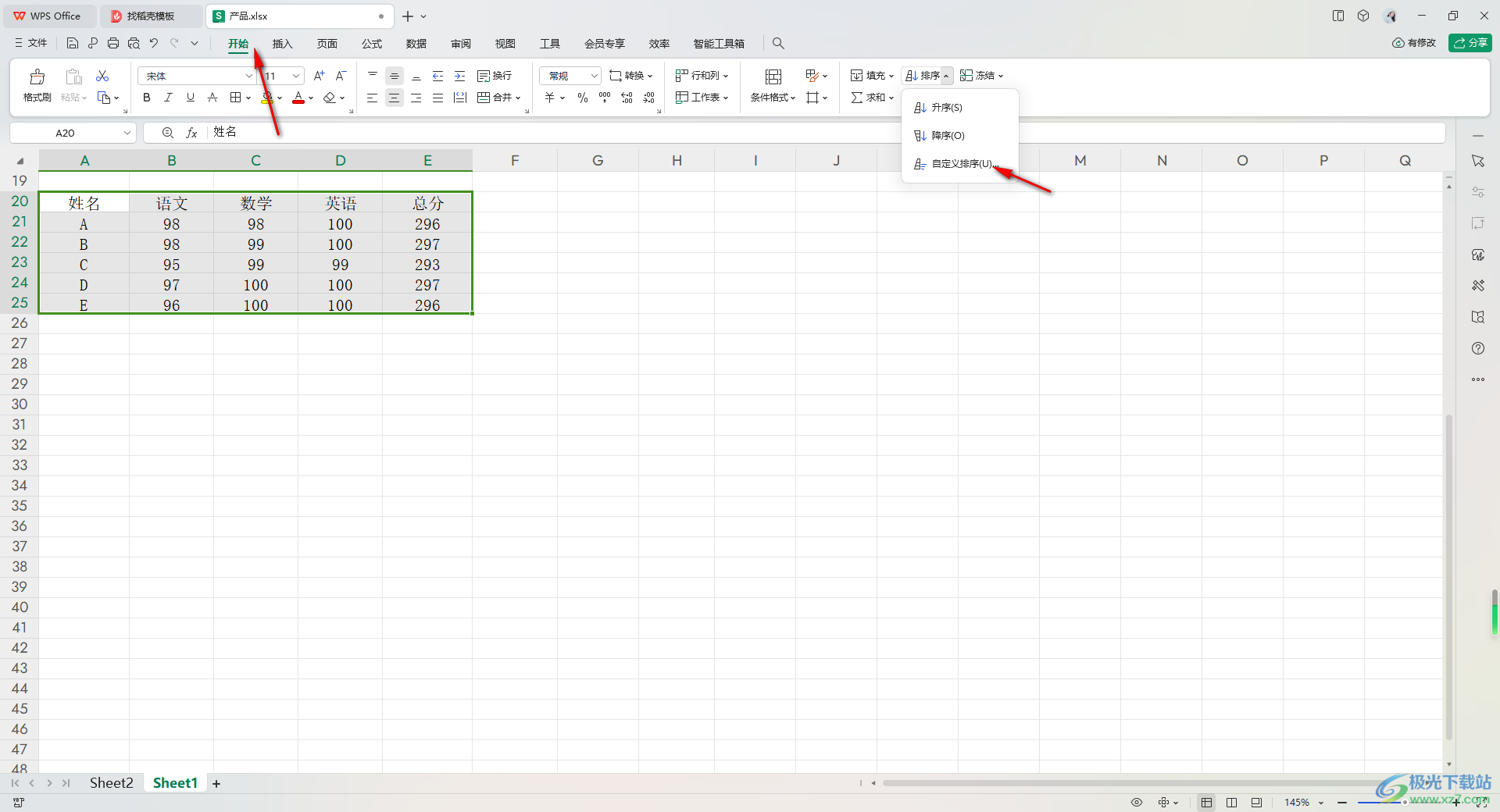The height and width of the screenshot is (812, 1500).
Task: Click the add new sheet plus button
Action: click(216, 783)
